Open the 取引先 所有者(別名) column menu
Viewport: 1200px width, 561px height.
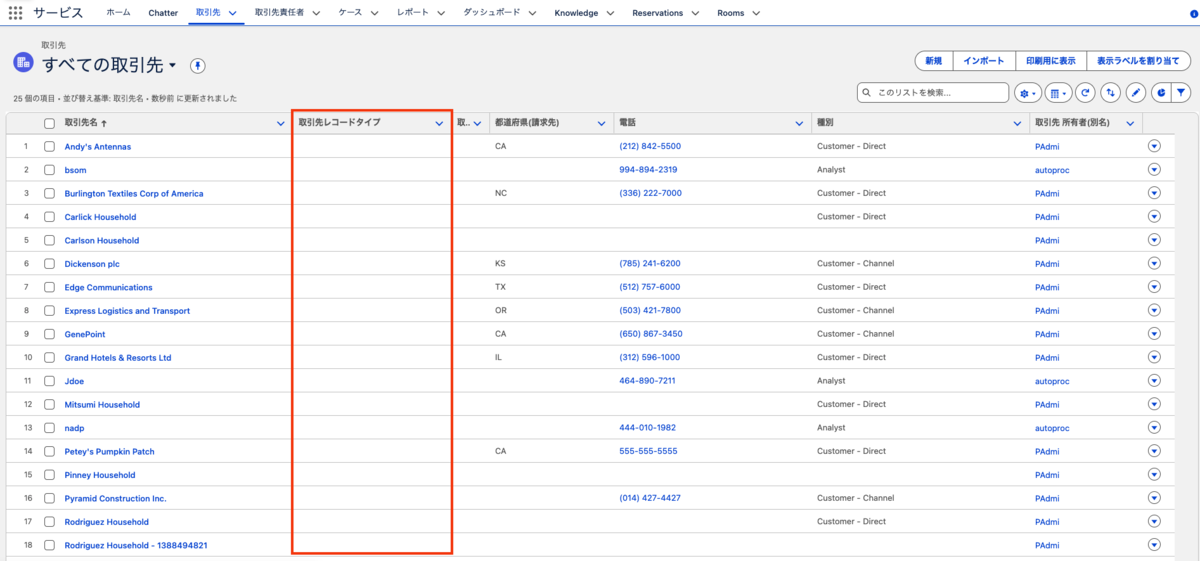click(1131, 123)
